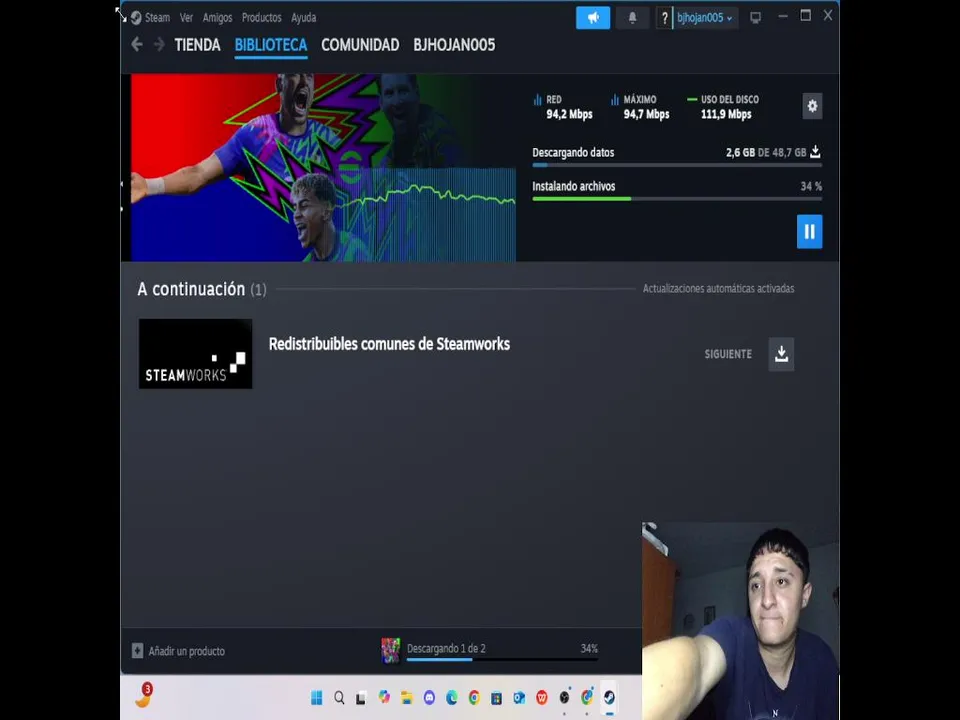Open the Steamworks thumbnail
The width and height of the screenshot is (960, 720).
pos(195,353)
